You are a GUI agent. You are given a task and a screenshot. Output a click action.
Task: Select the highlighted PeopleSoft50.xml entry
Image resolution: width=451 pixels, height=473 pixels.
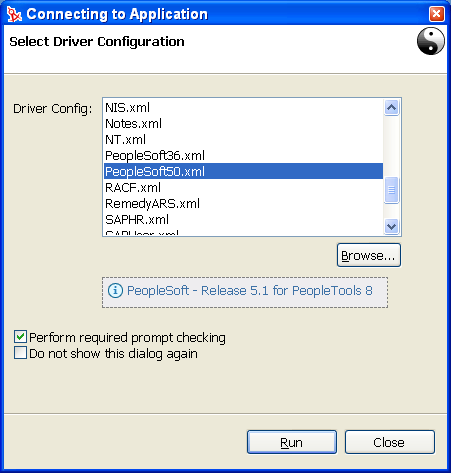click(243, 171)
